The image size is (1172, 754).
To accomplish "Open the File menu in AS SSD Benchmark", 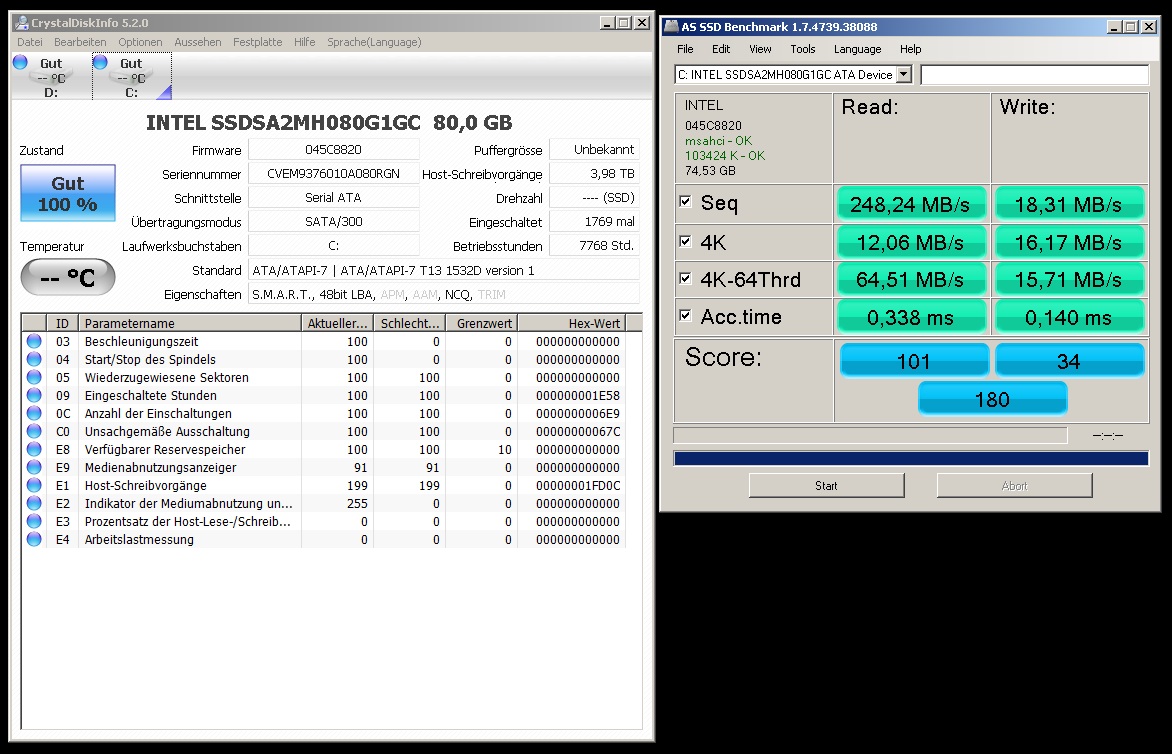I will [685, 49].
